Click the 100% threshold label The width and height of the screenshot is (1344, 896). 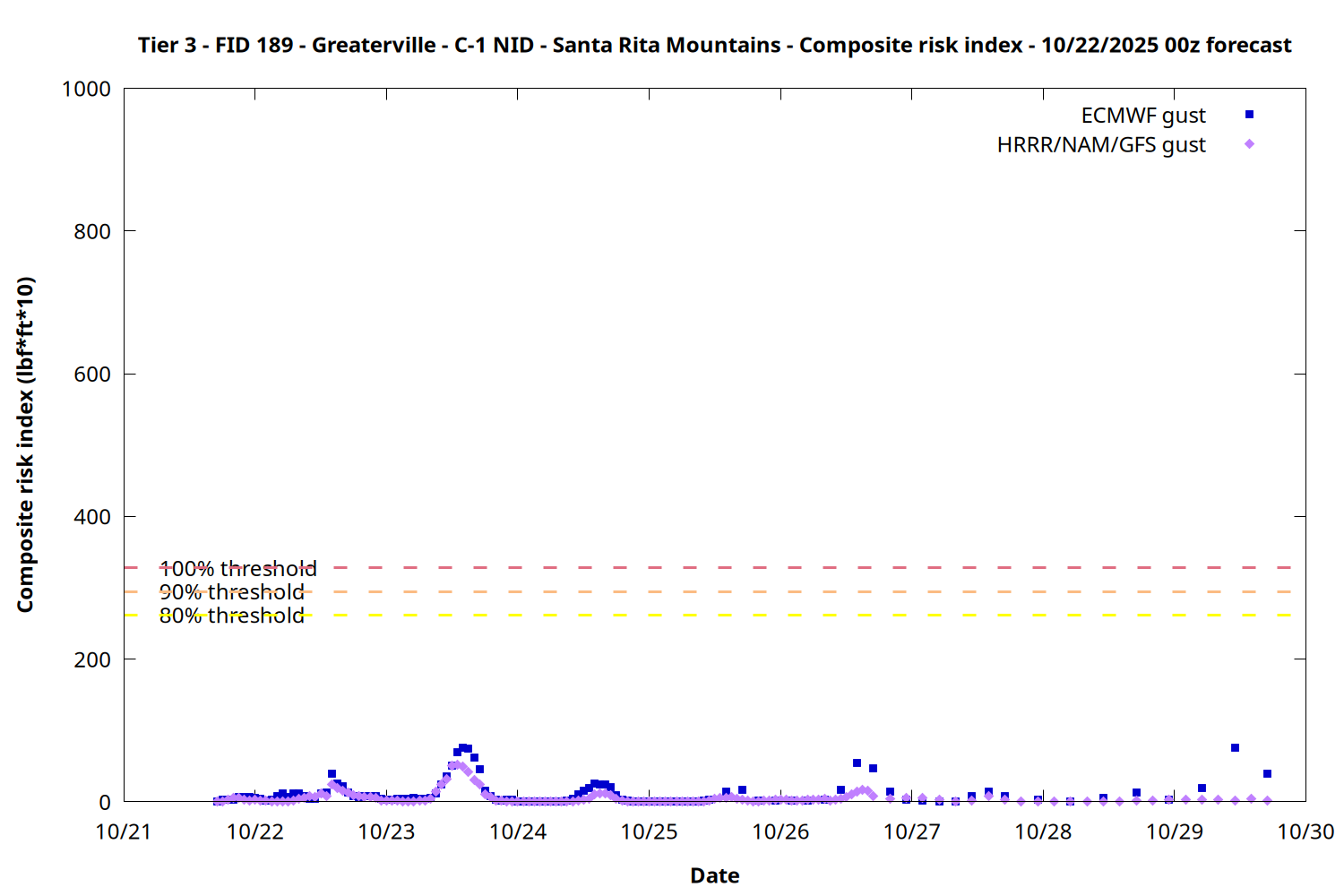tap(237, 569)
